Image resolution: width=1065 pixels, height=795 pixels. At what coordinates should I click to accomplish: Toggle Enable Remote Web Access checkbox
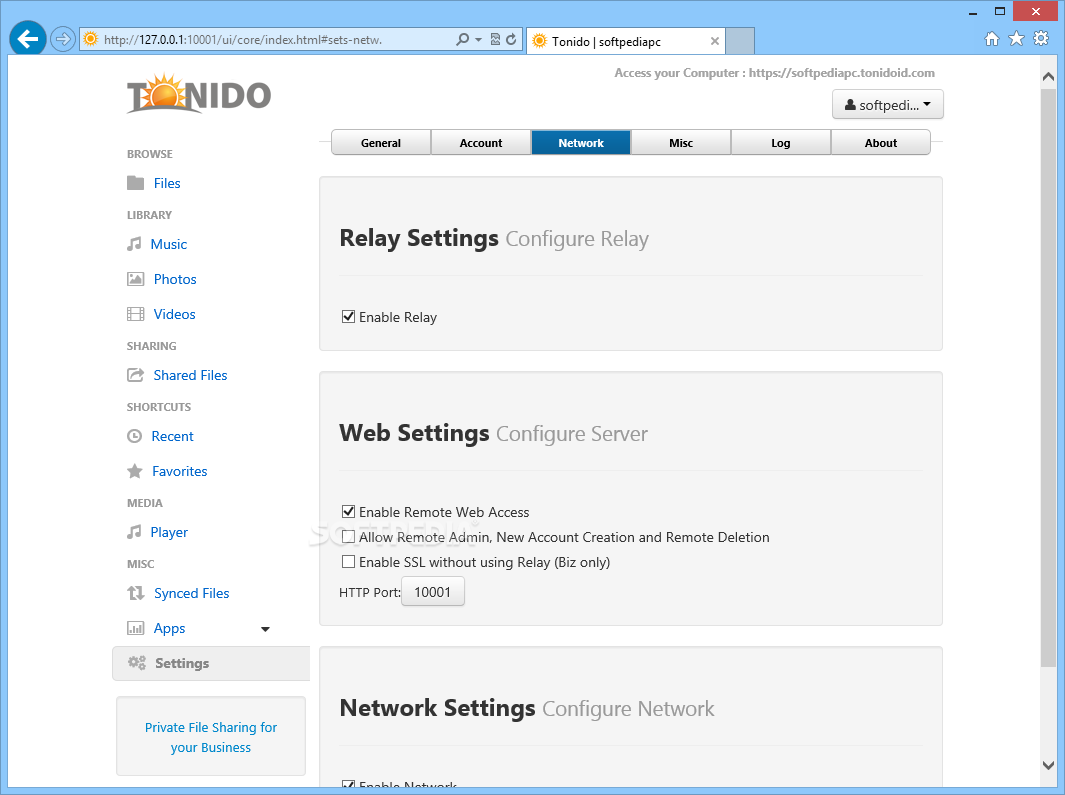348,512
